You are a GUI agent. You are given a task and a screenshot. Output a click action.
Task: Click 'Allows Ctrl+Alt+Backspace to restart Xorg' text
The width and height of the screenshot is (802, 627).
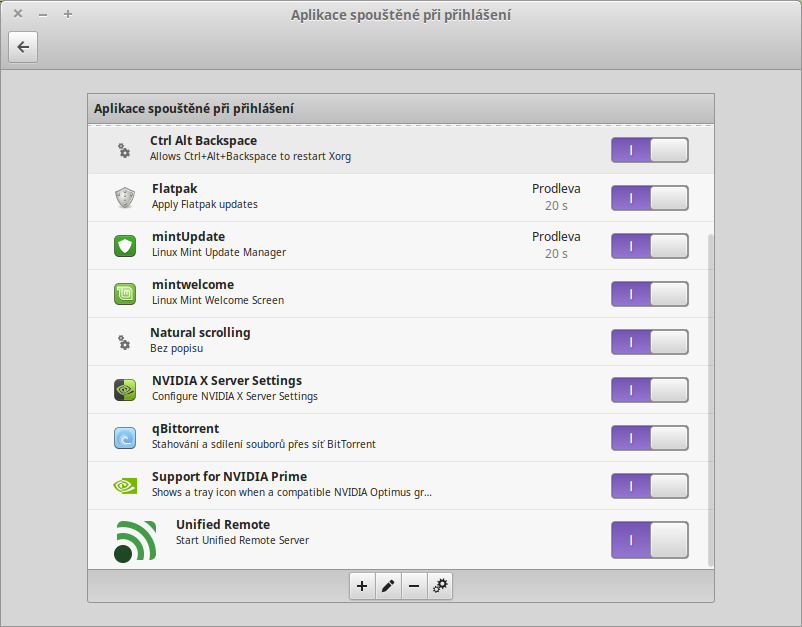250,156
